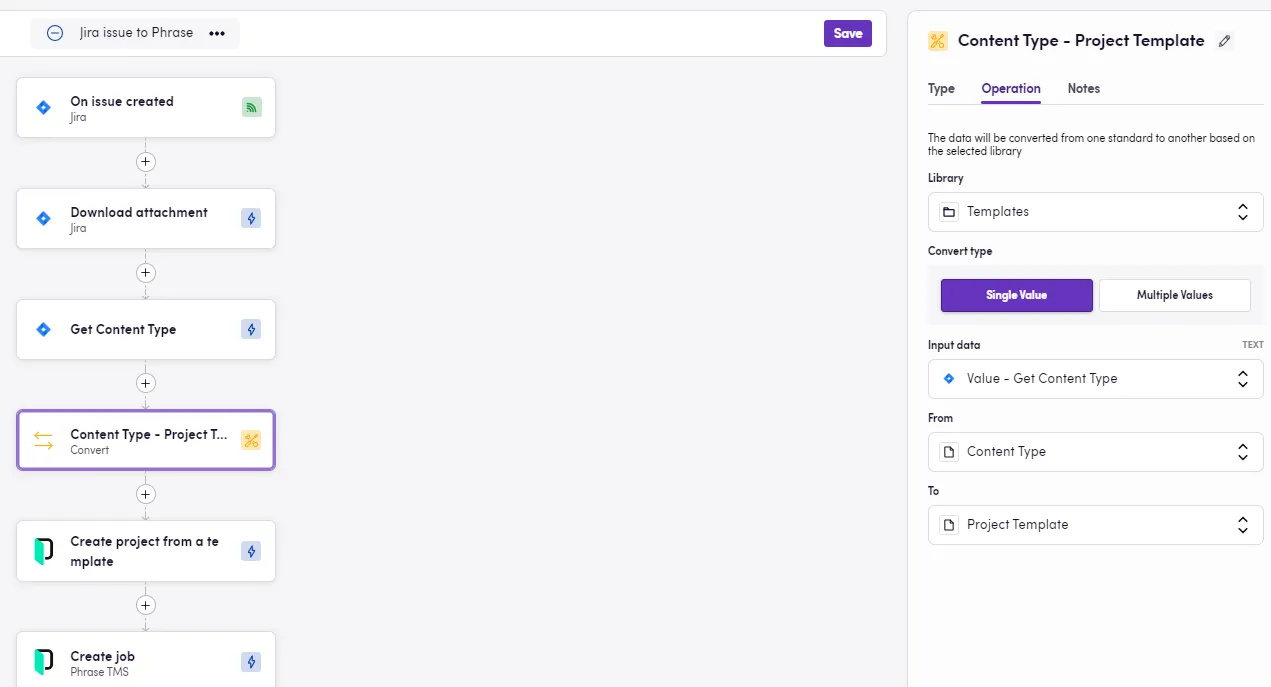Click the green trigger icon on On issue created
Viewport: 1271px width, 687px height.
point(251,108)
